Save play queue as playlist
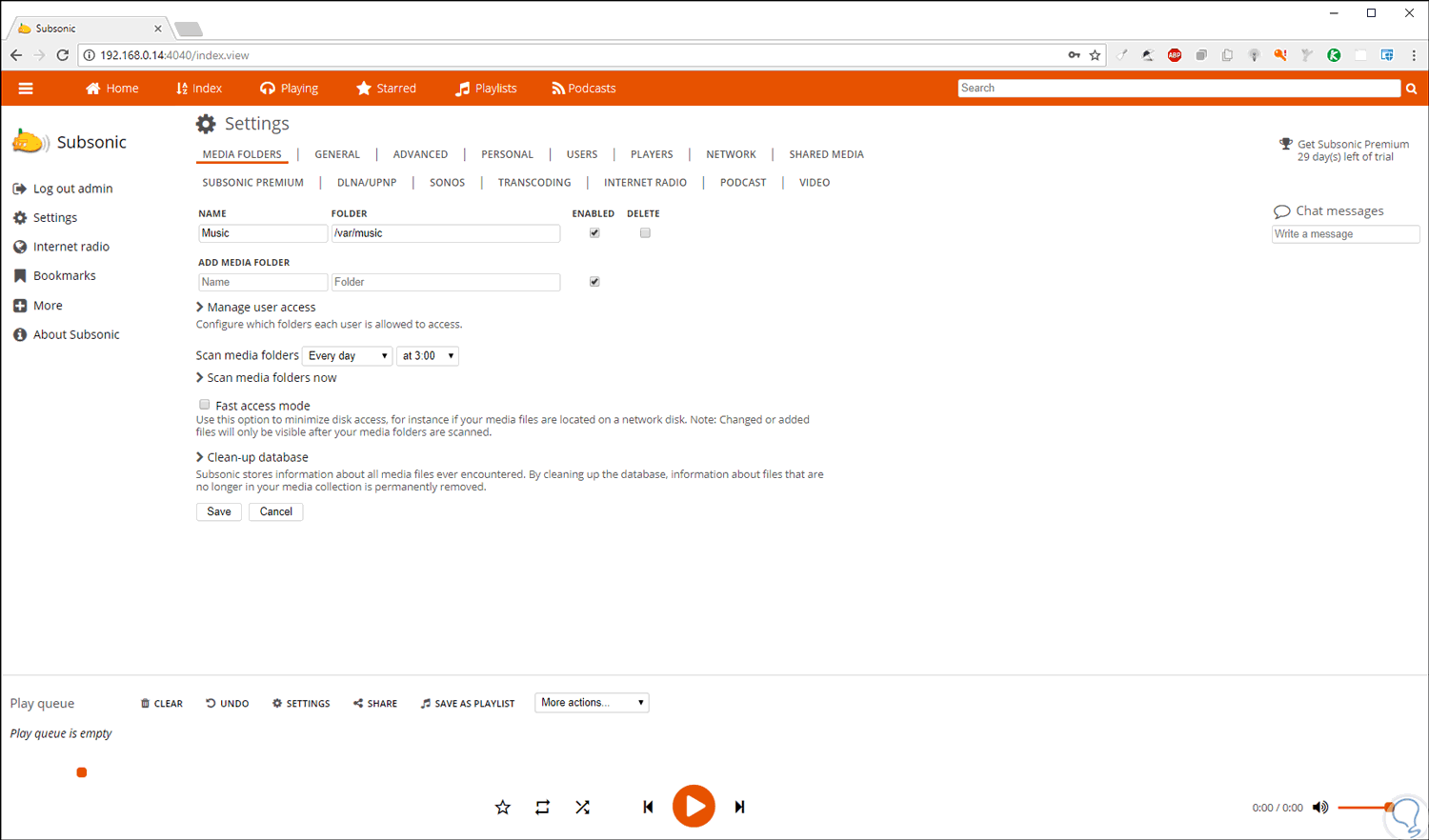1429x840 pixels. (468, 704)
